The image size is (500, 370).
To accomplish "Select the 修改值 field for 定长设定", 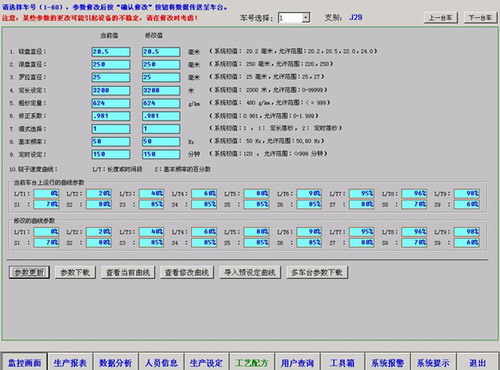I will [161, 90].
